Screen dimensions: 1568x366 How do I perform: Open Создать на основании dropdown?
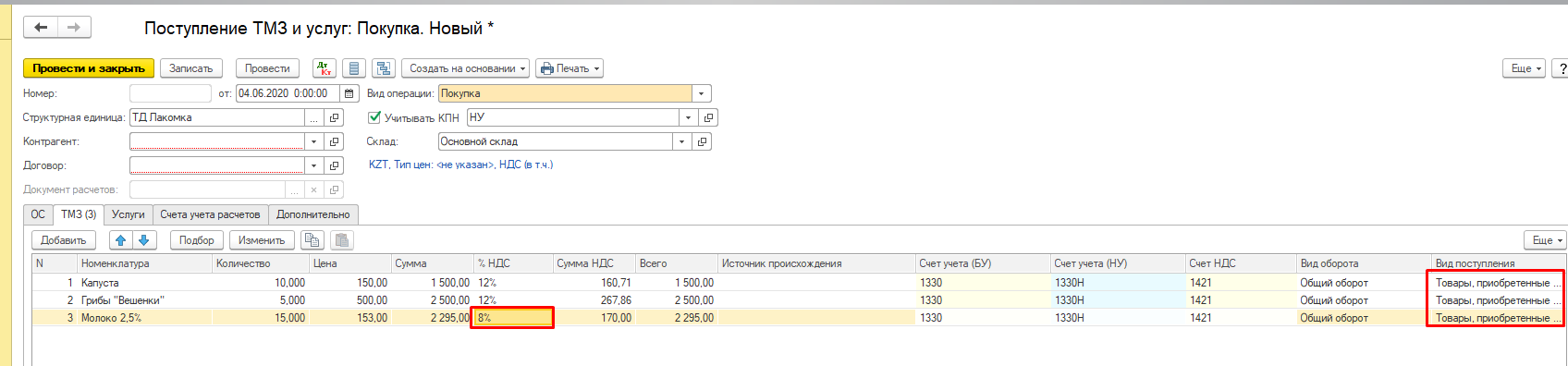tap(466, 68)
